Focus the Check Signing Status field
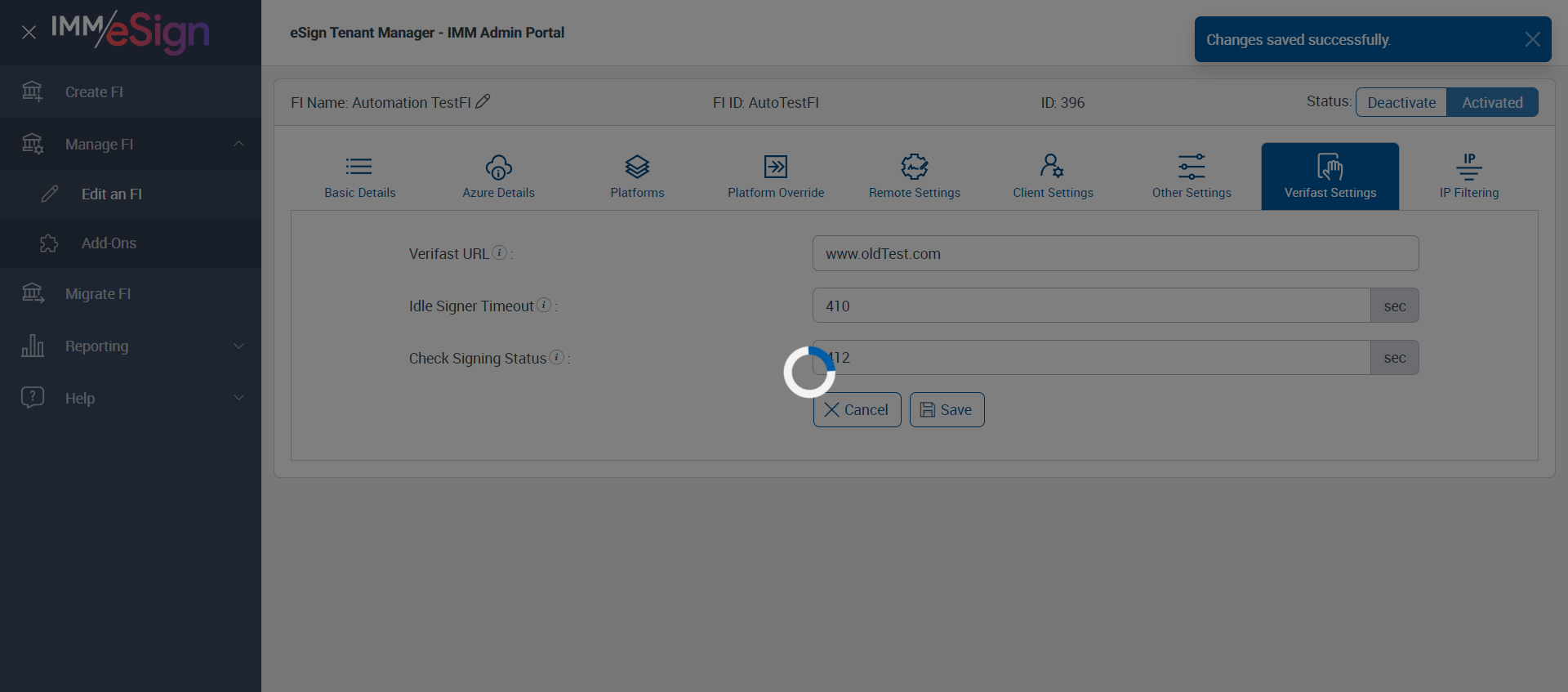Image resolution: width=1568 pixels, height=692 pixels. pos(1091,358)
